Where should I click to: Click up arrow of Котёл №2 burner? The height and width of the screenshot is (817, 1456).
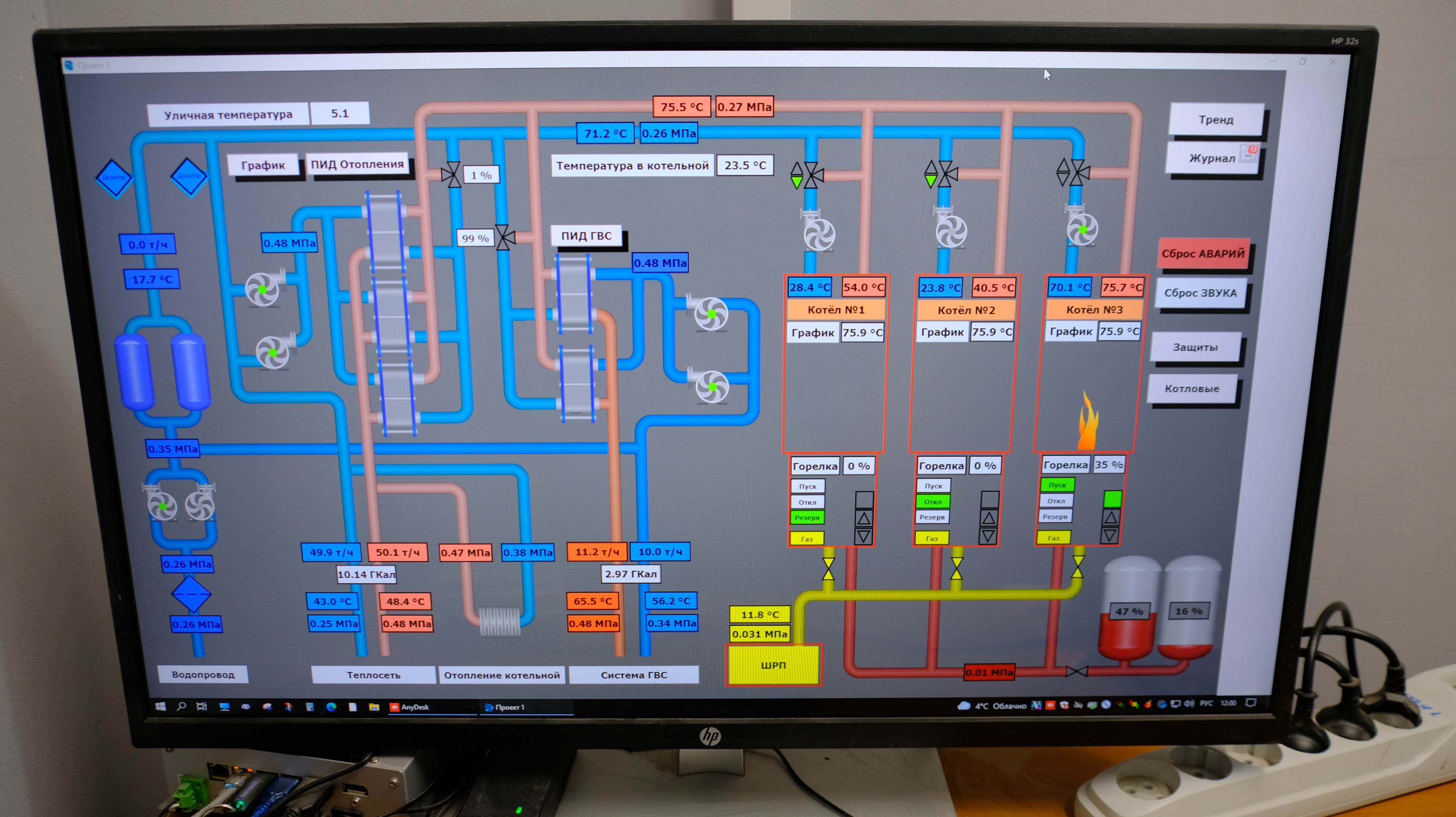[988, 517]
